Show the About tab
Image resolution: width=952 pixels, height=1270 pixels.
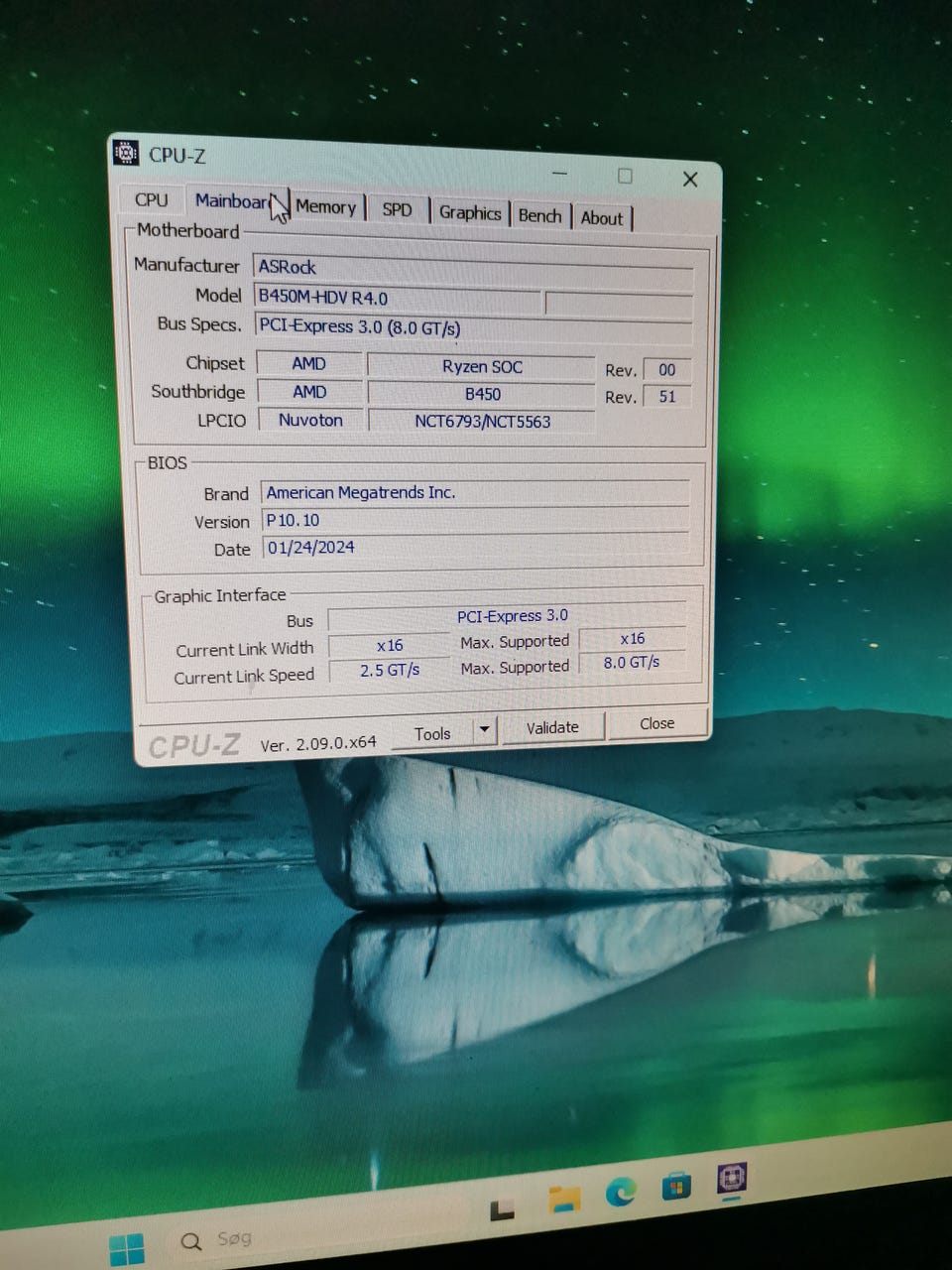[601, 217]
